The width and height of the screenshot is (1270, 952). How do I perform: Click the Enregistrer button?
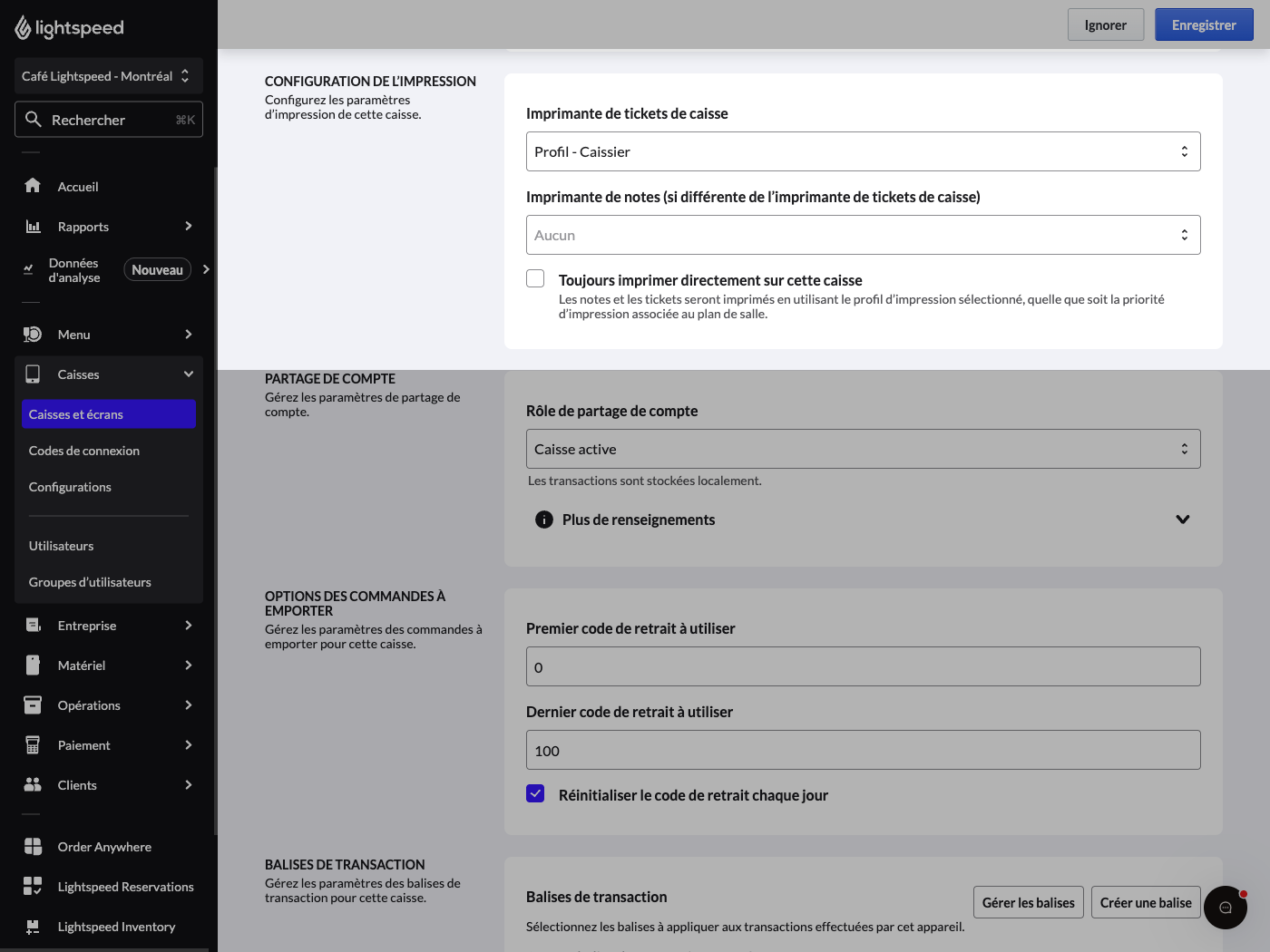1204,25
